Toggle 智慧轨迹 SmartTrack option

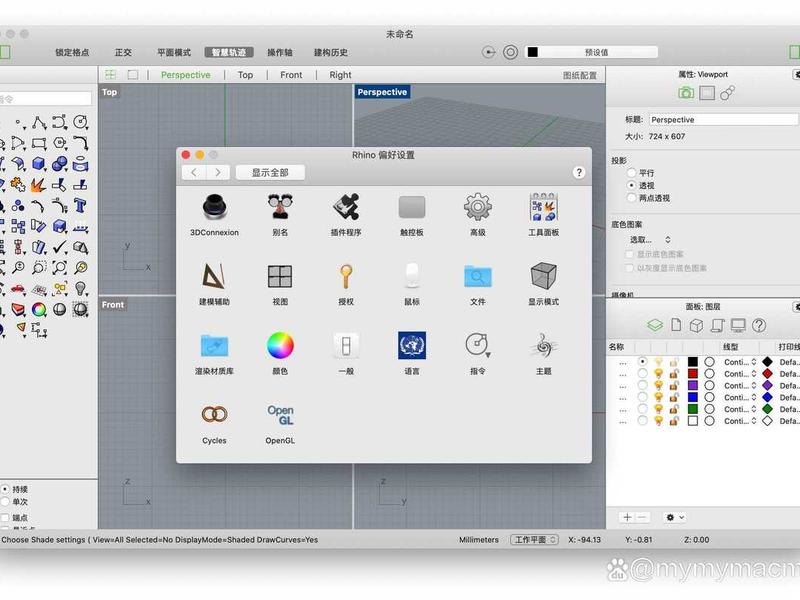tap(229, 52)
